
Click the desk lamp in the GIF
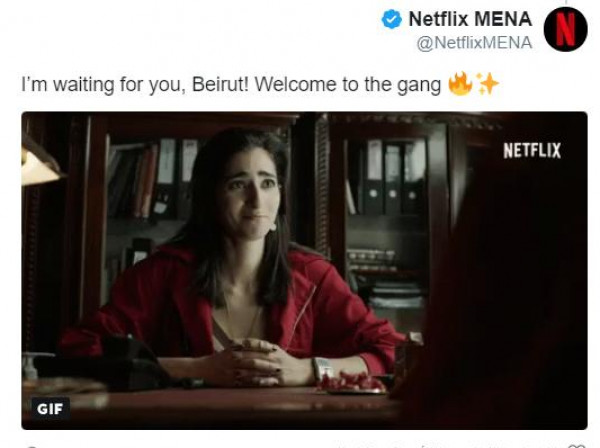[x=40, y=163]
